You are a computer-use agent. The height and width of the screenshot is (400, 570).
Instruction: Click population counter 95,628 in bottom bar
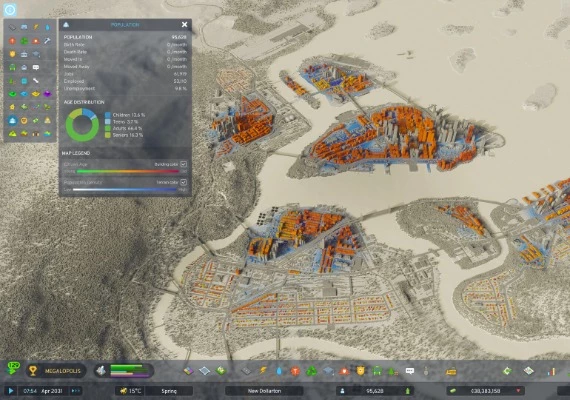tap(374, 391)
